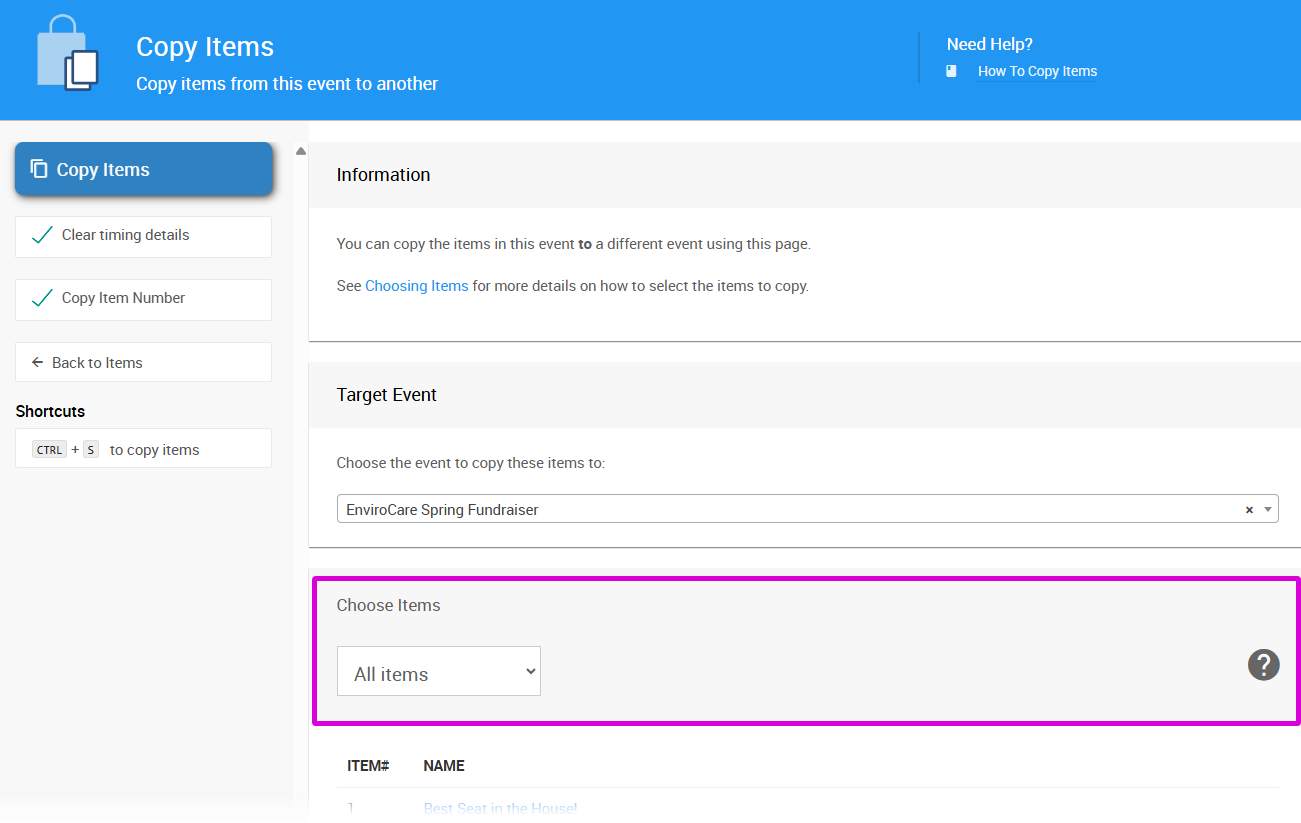
Task: Click the NAME column header
Action: (444, 766)
